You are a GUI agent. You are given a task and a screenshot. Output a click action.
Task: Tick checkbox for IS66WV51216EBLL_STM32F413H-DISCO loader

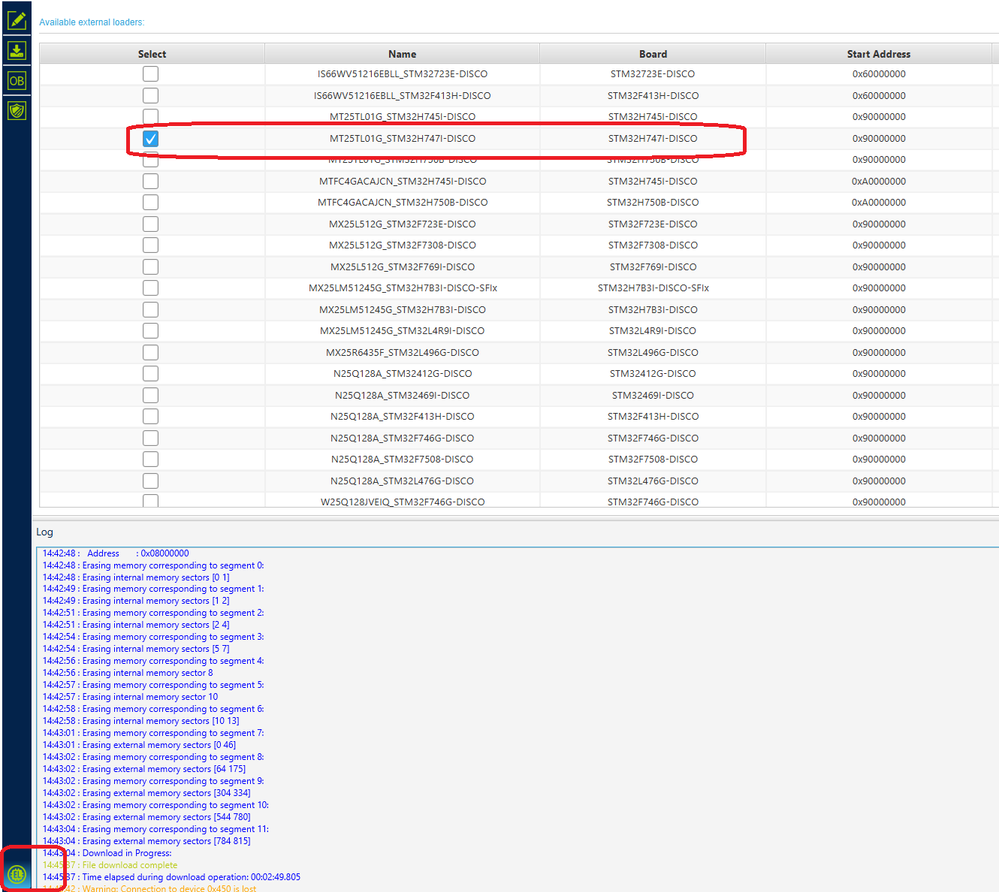click(x=150, y=96)
